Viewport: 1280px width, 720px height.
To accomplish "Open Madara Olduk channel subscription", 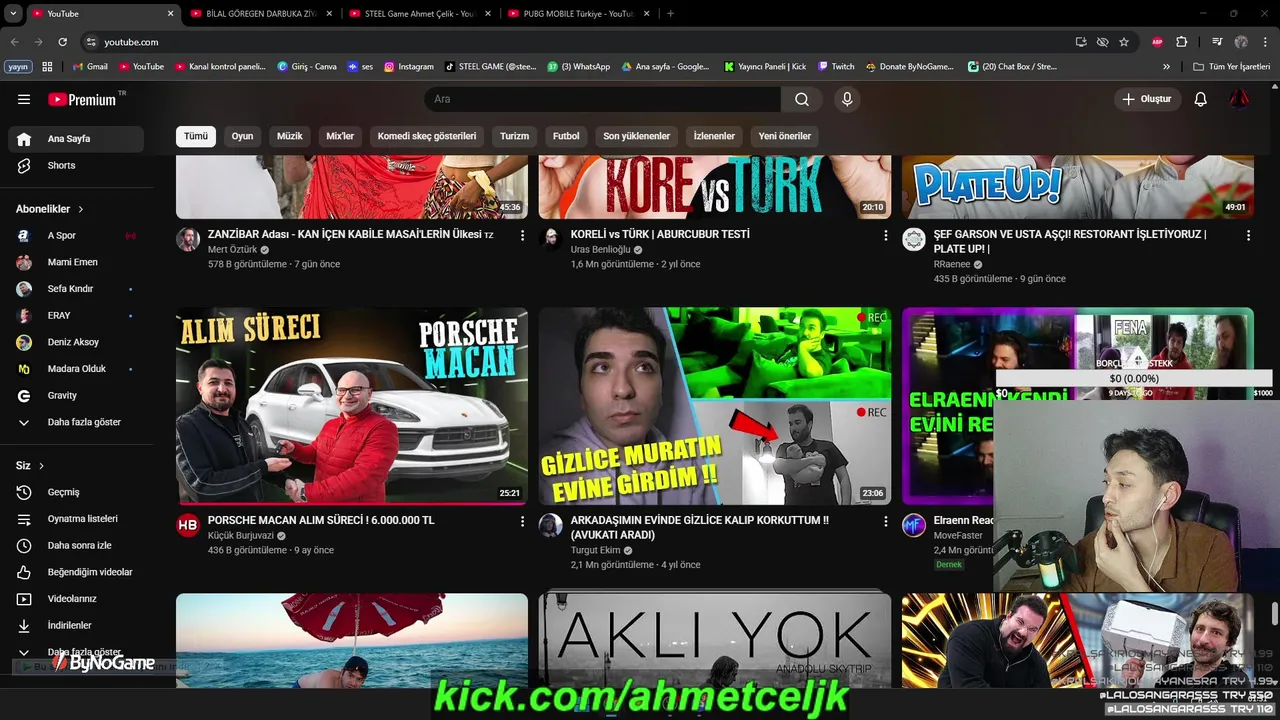I will coord(77,369).
